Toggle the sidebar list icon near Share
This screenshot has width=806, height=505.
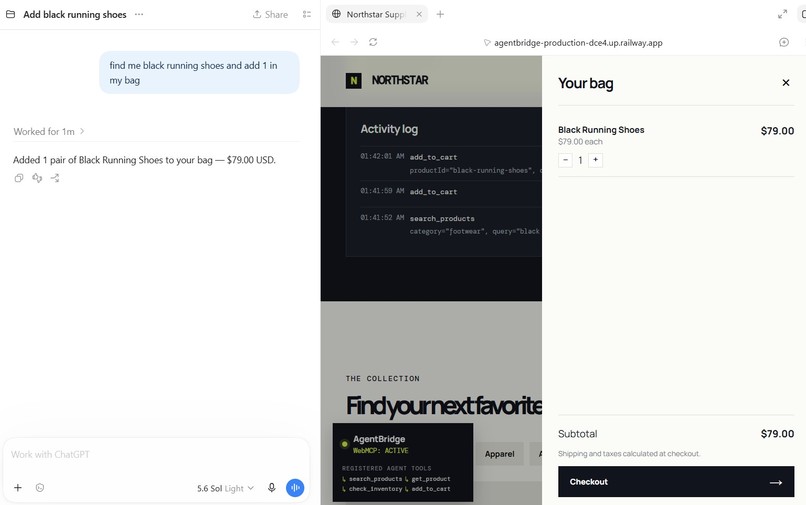click(307, 14)
